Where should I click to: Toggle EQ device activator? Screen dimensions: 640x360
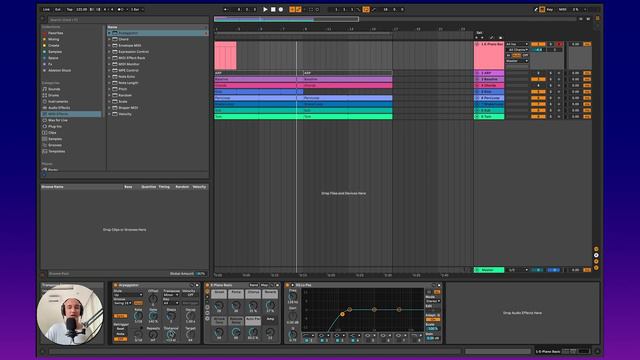[x=287, y=285]
